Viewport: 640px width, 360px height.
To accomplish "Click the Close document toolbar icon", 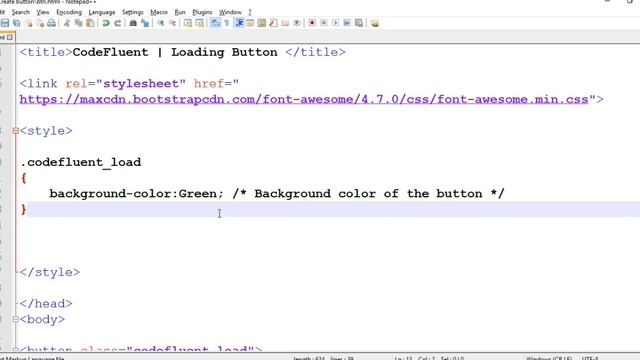I will (29, 23).
